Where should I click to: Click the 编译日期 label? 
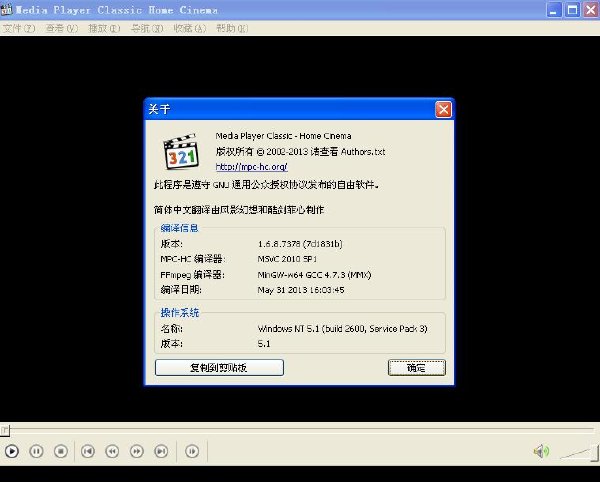[x=181, y=290]
